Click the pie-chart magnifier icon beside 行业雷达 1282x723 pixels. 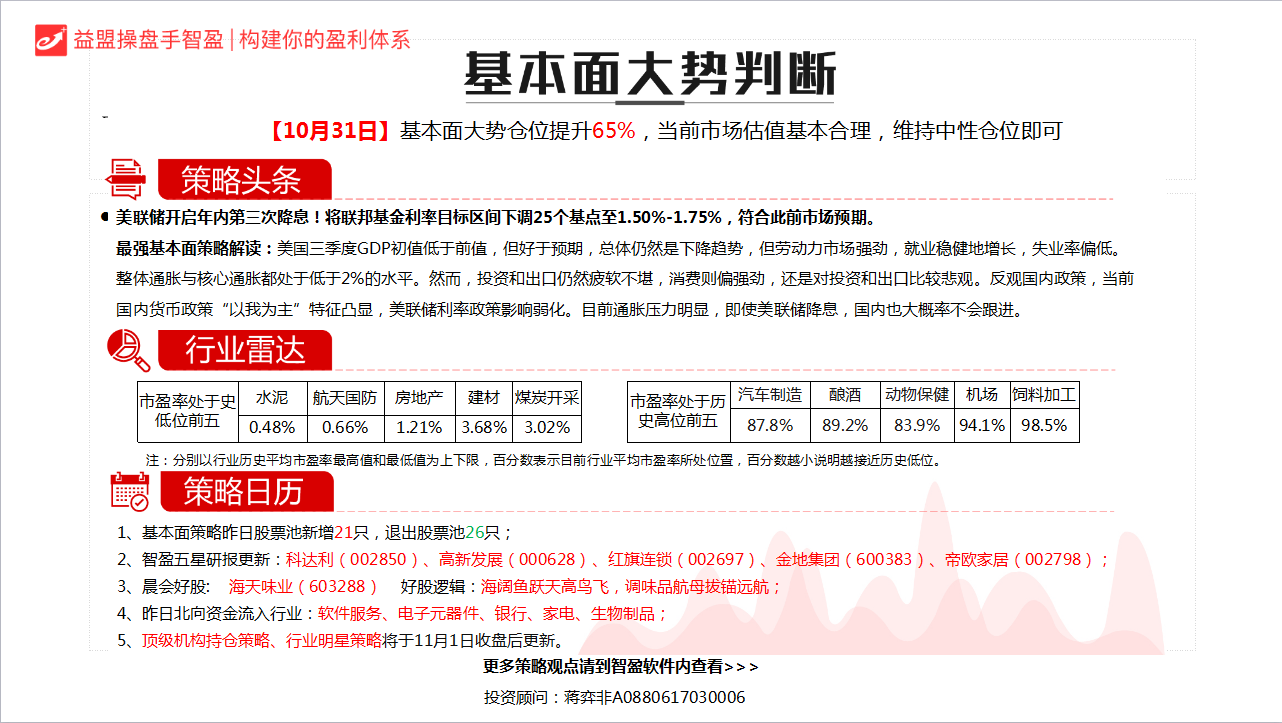(128, 349)
